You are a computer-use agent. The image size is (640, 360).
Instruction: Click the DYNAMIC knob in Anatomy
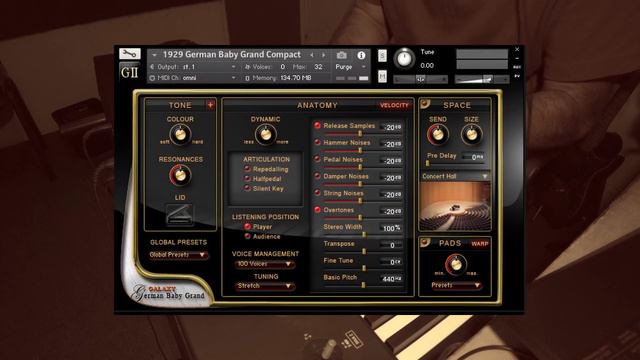(x=265, y=134)
